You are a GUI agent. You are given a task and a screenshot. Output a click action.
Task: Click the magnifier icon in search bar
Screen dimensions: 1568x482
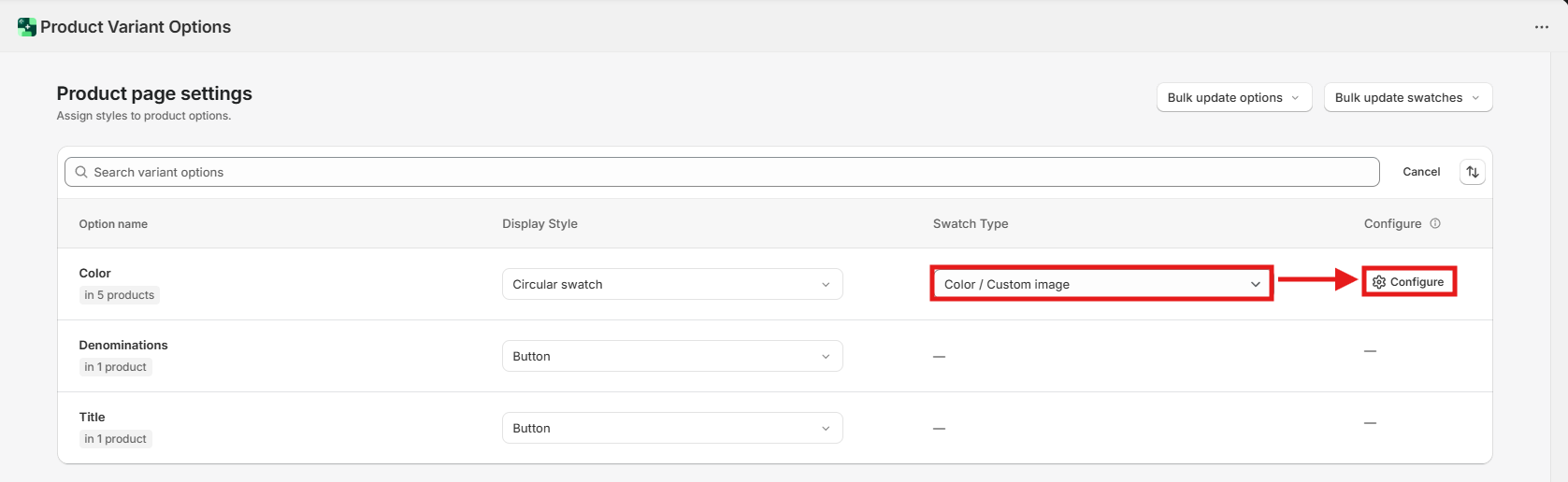(x=81, y=172)
